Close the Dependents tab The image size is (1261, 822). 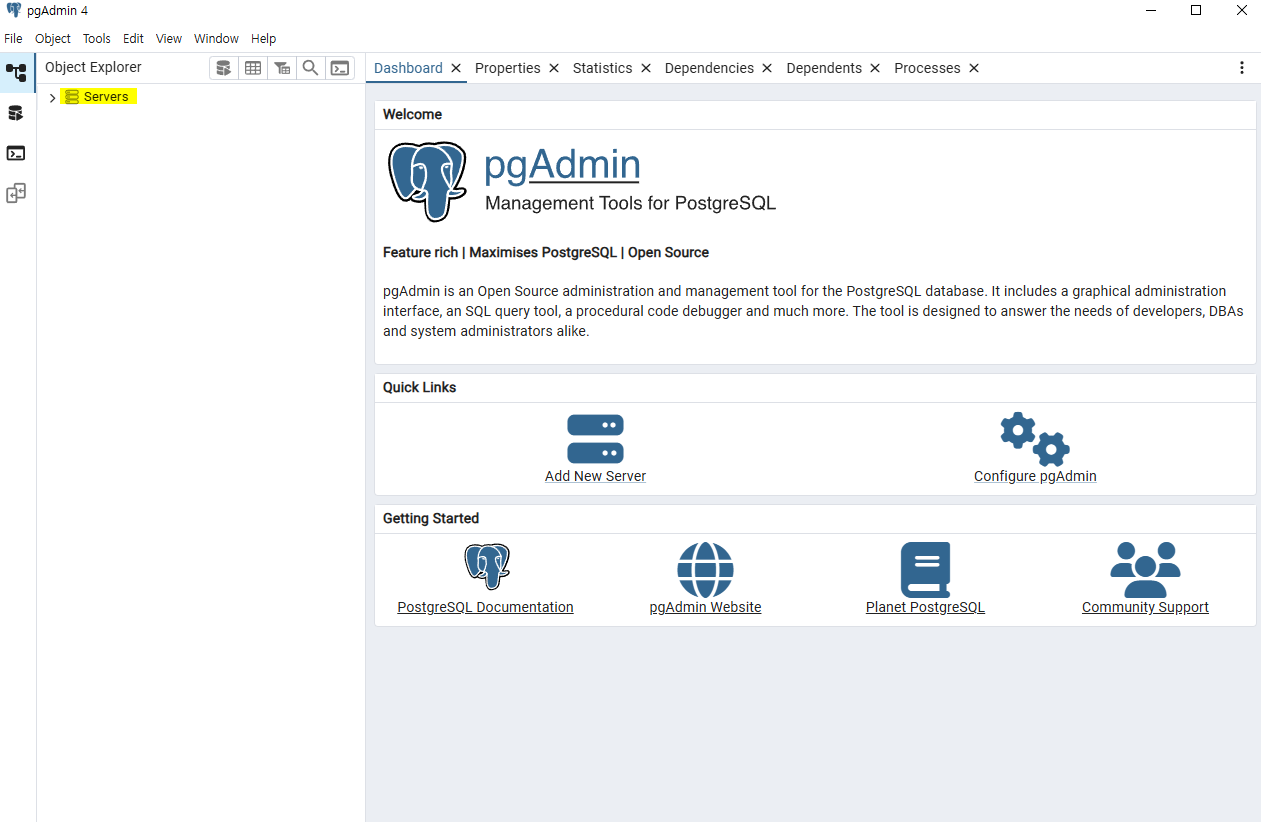click(875, 68)
